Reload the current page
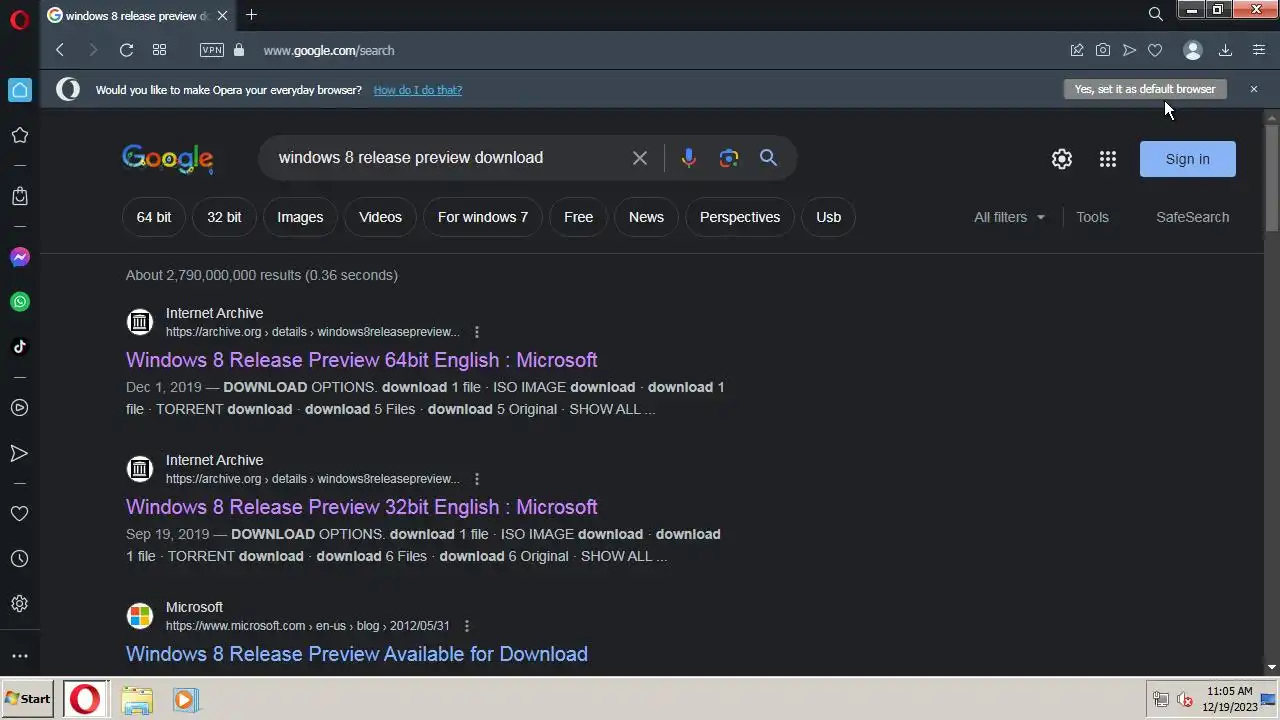 click(126, 50)
